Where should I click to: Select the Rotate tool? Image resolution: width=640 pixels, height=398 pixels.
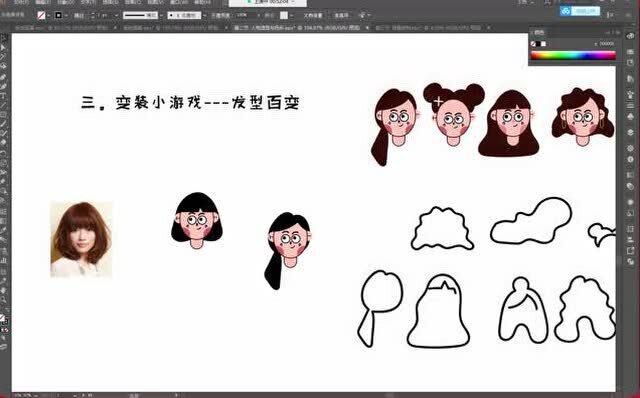(x=4, y=153)
